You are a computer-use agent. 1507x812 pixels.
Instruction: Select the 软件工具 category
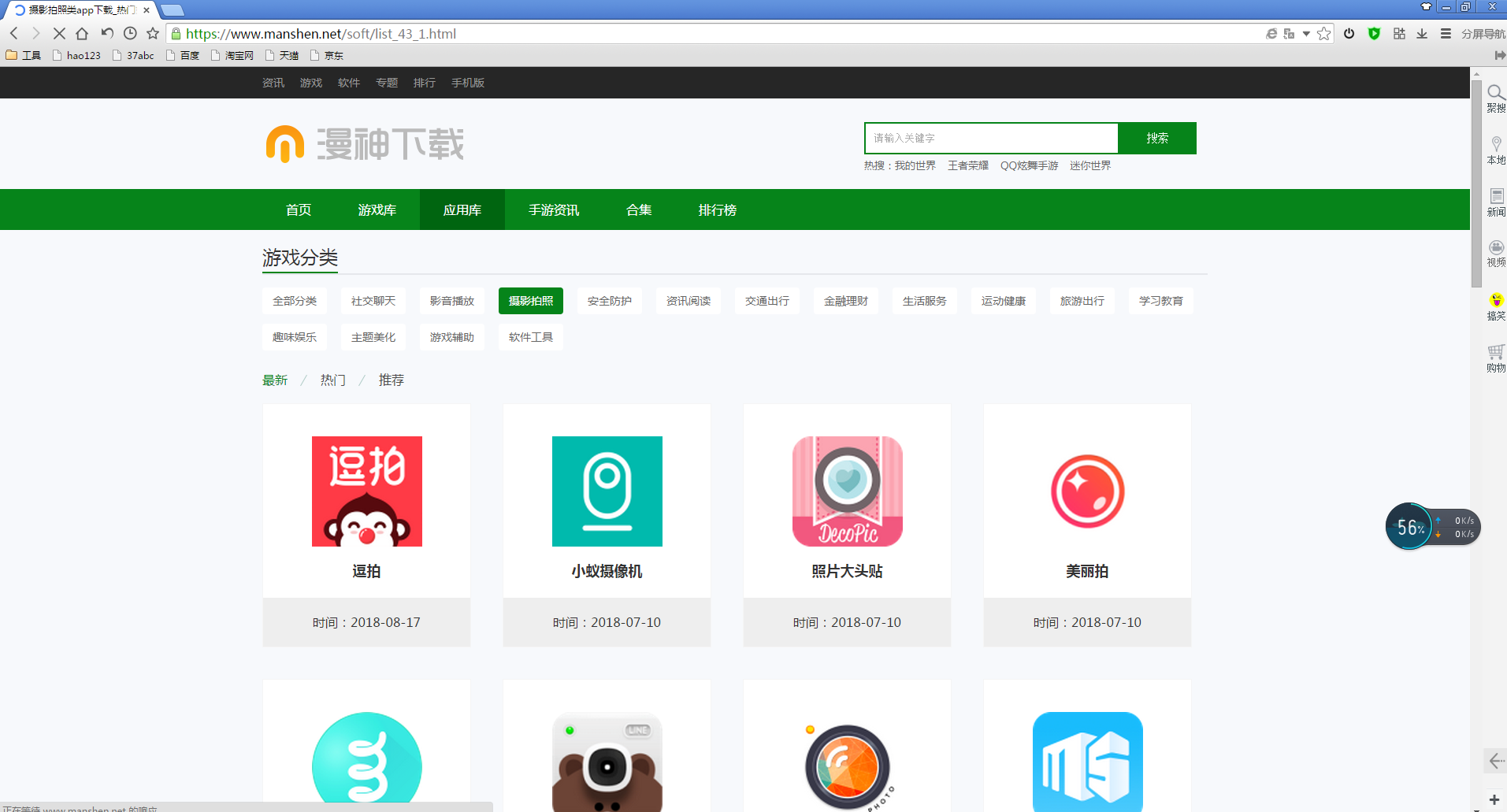point(531,337)
